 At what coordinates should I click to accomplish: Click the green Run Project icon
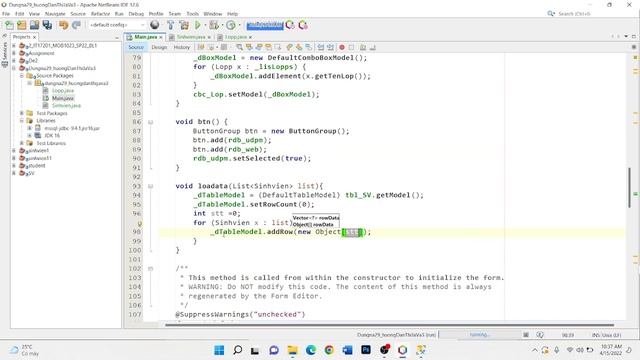(198, 25)
